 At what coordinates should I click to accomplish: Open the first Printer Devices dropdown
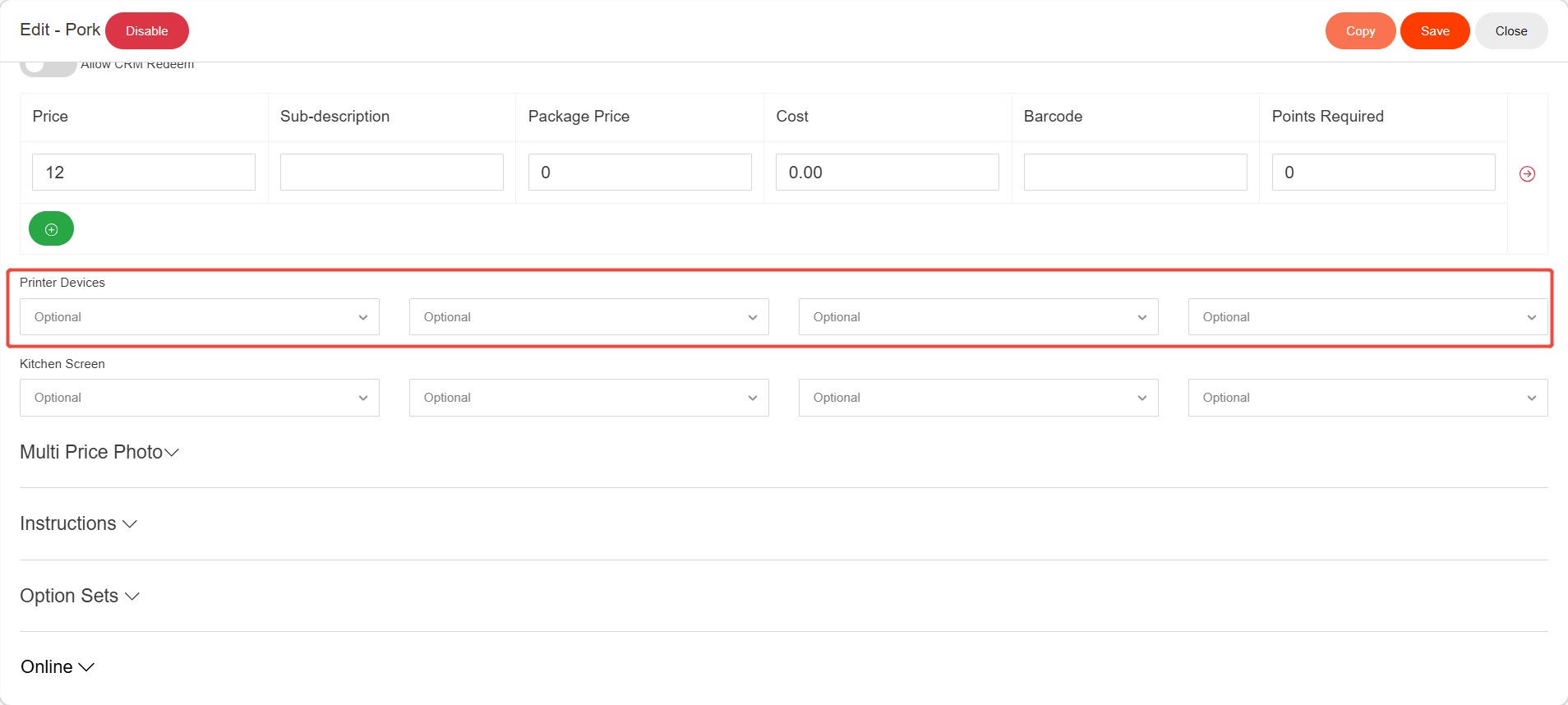coord(200,317)
